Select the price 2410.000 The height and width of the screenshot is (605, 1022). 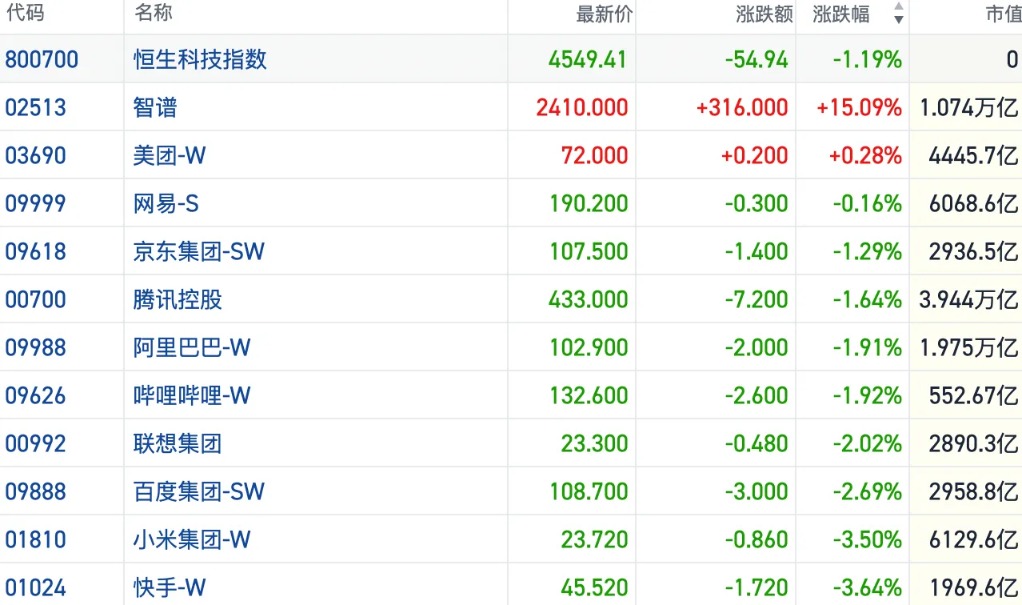(582, 108)
